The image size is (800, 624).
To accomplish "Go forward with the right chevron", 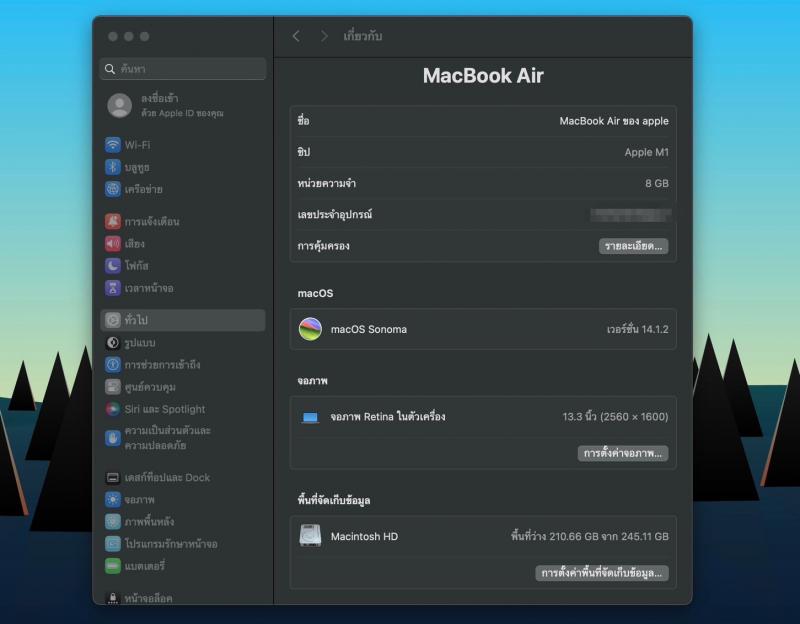I will point(324,36).
